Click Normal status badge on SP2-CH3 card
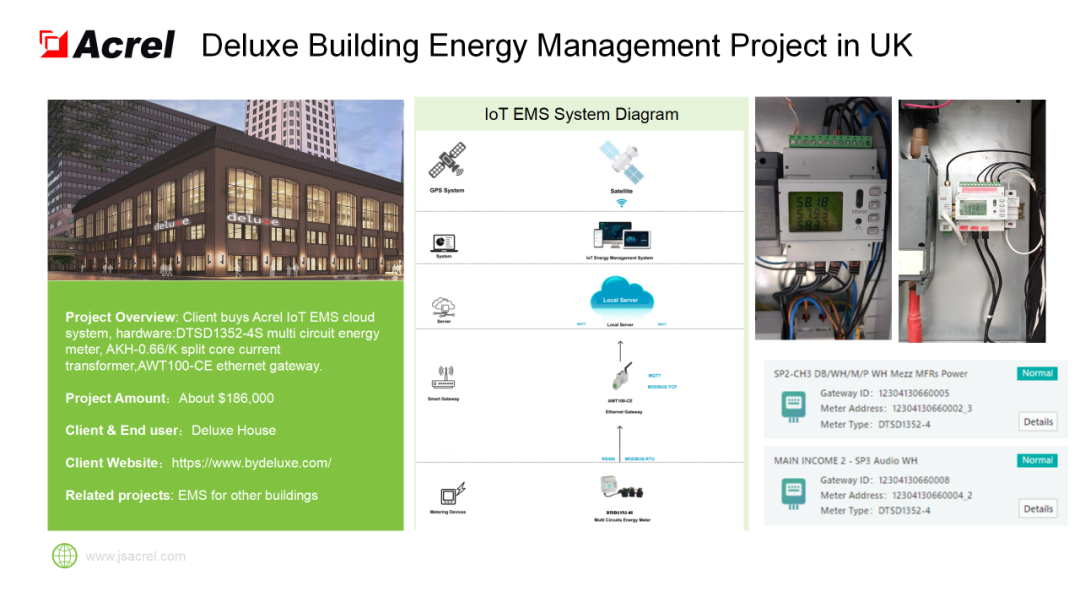This screenshot has width=1080, height=608. tap(1037, 373)
